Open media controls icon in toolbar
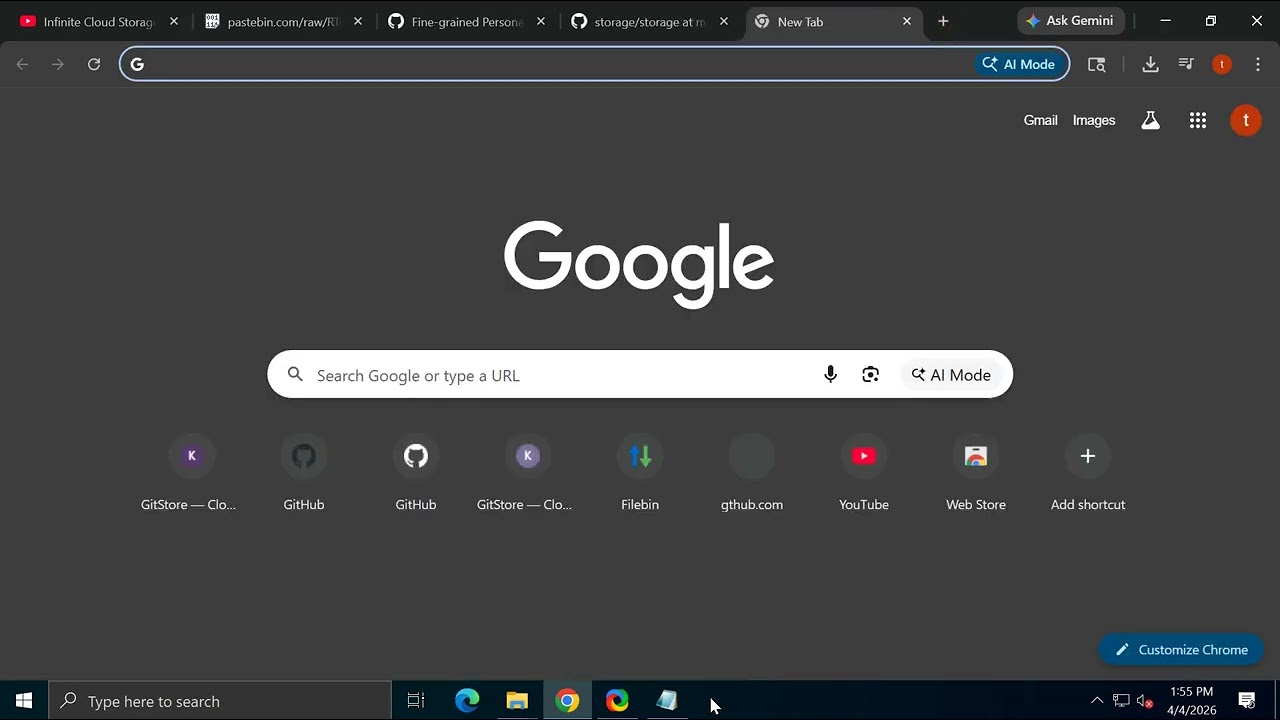 (1186, 64)
